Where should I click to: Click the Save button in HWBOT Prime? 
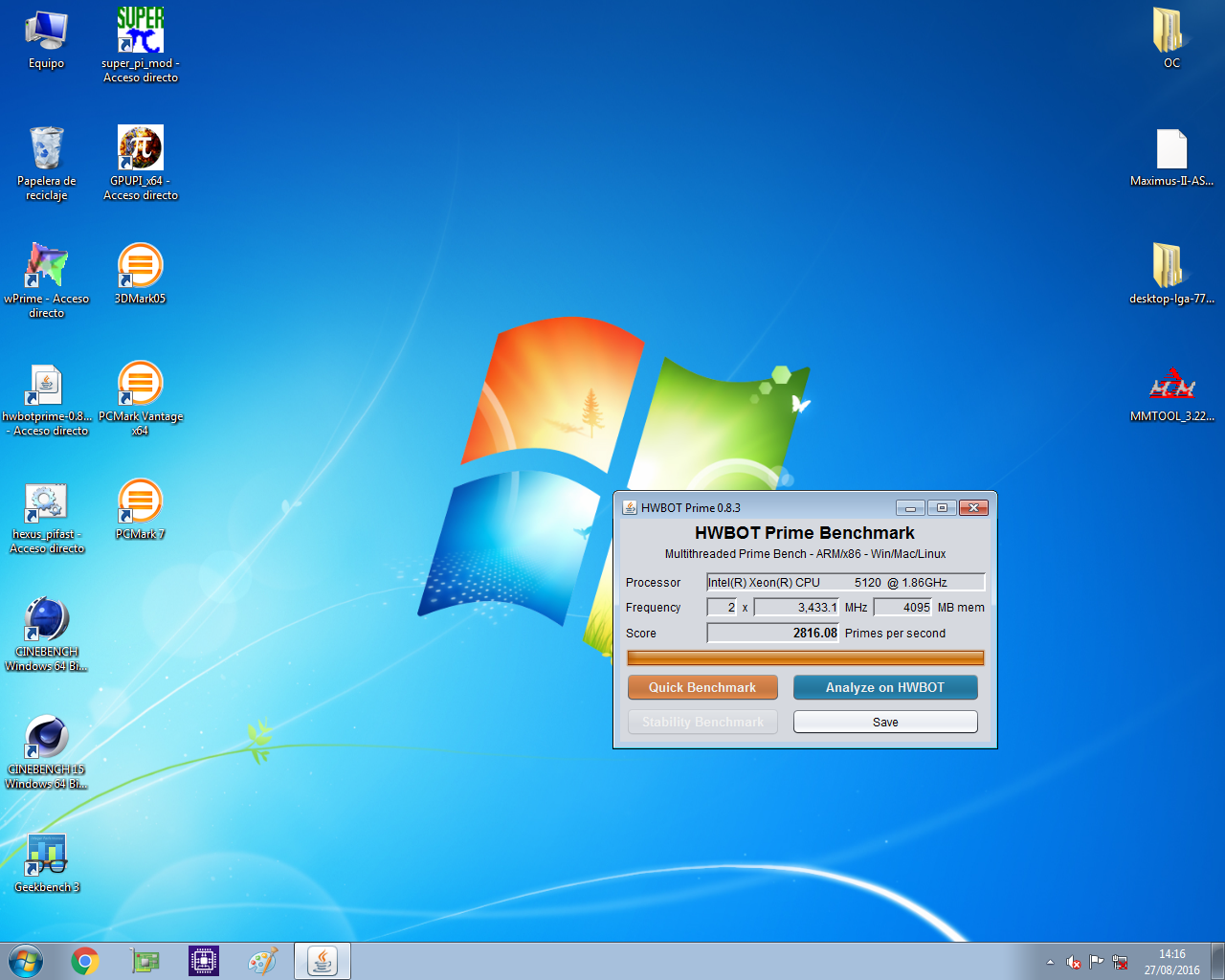(x=885, y=722)
